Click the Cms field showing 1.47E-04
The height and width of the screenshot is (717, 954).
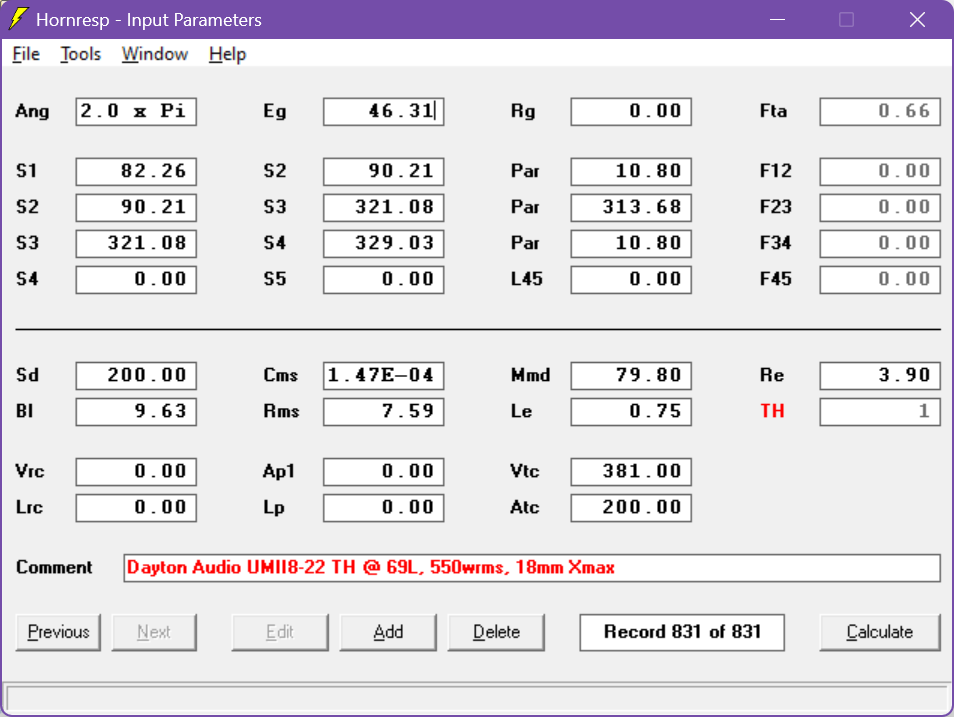click(x=384, y=376)
